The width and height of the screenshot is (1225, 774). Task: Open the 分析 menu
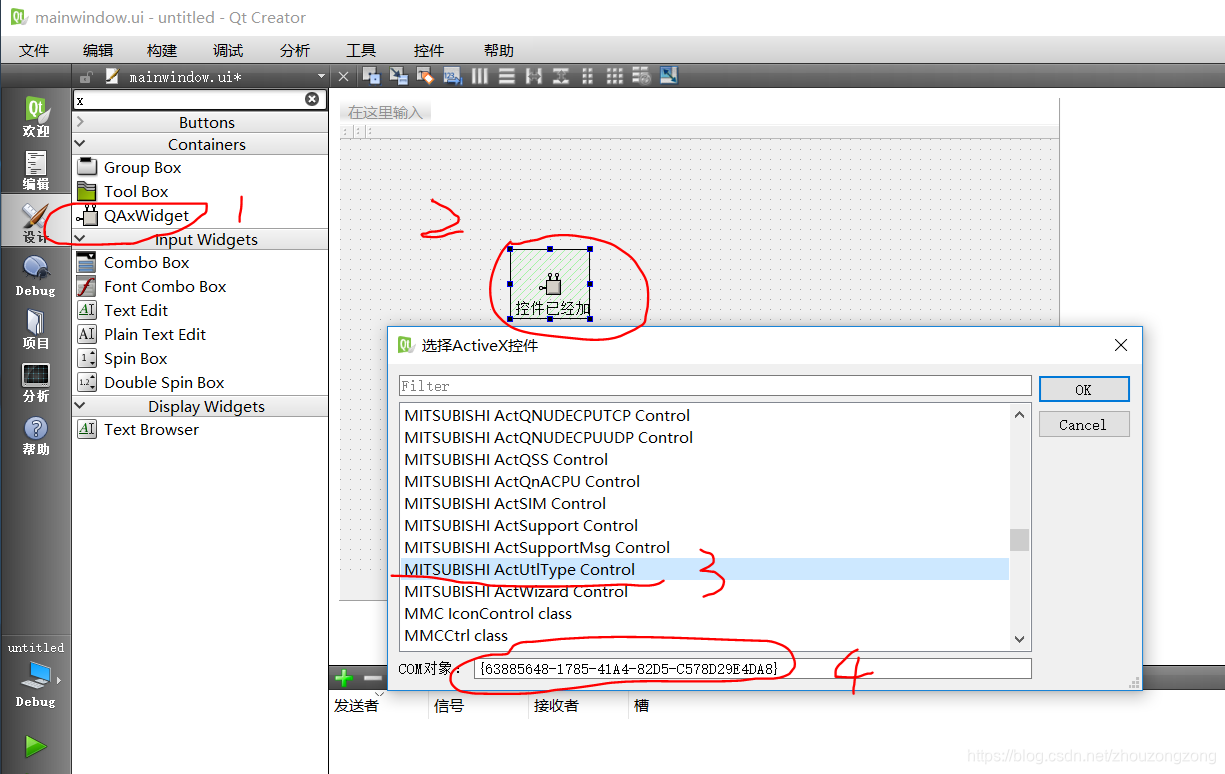click(x=295, y=50)
